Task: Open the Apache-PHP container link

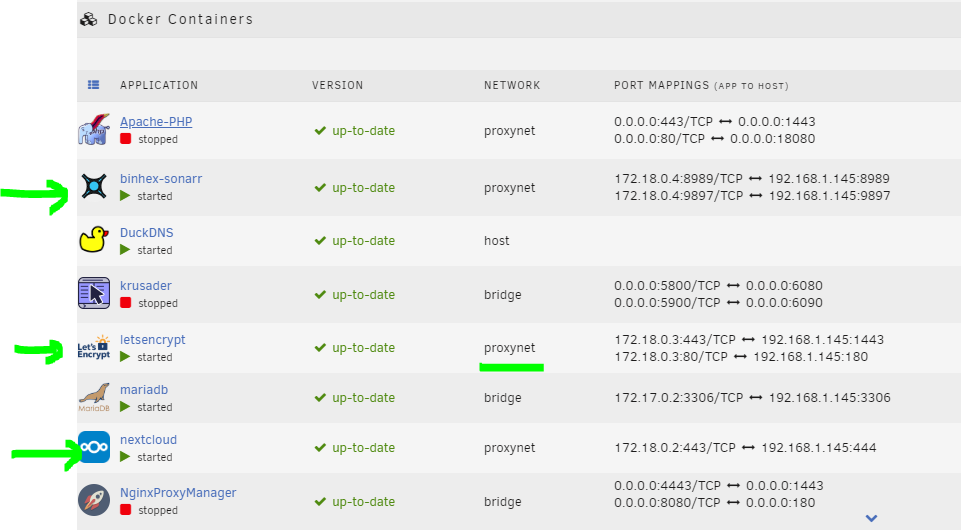Action: (156, 122)
